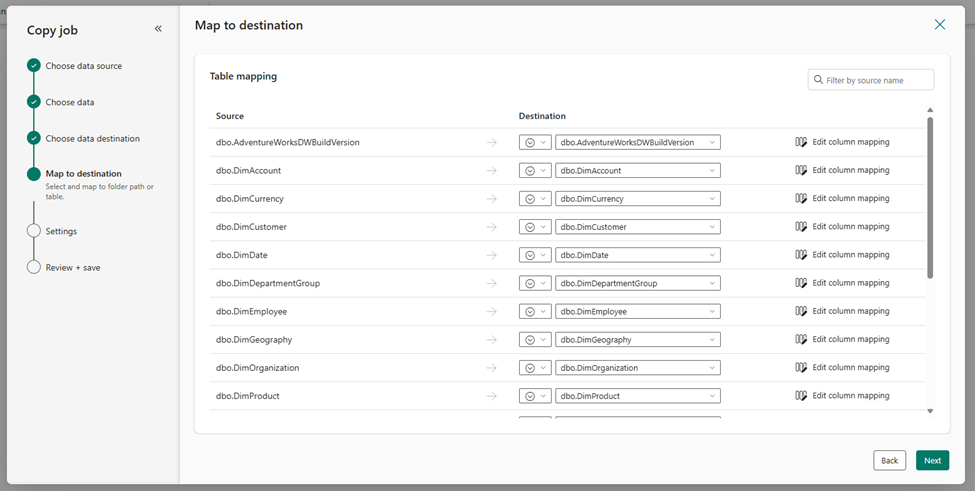Click the column mapping icon for dbo.DimEmployee
This screenshot has height=491, width=975.
[801, 311]
